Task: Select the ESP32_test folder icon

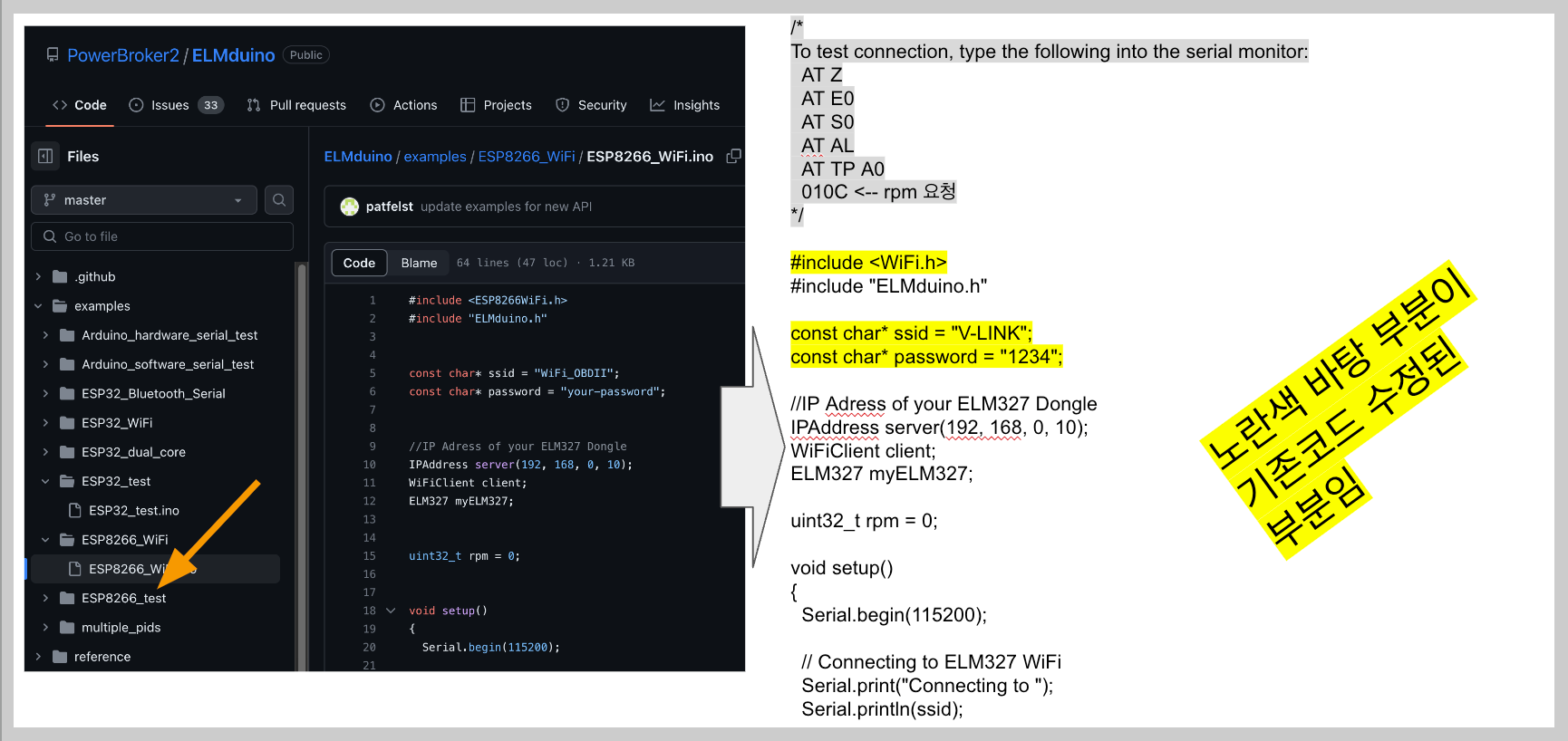Action: (x=67, y=481)
